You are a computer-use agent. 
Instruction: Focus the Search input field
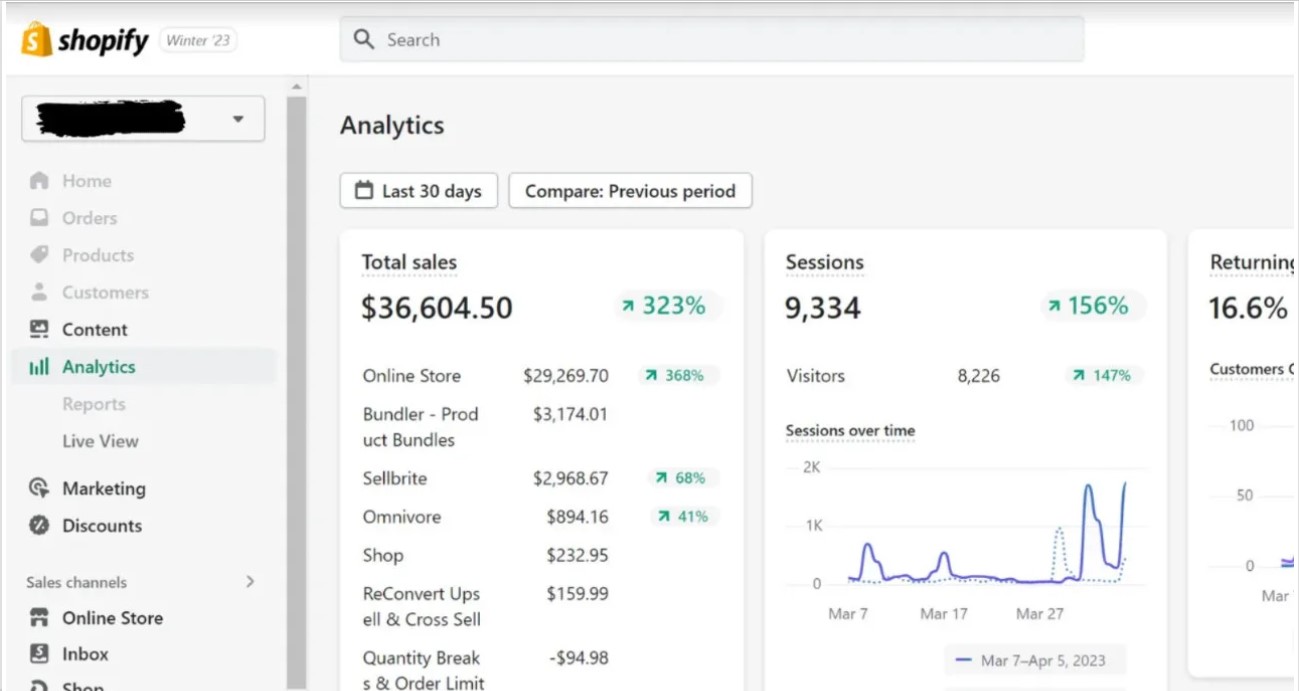pyautogui.click(x=712, y=40)
